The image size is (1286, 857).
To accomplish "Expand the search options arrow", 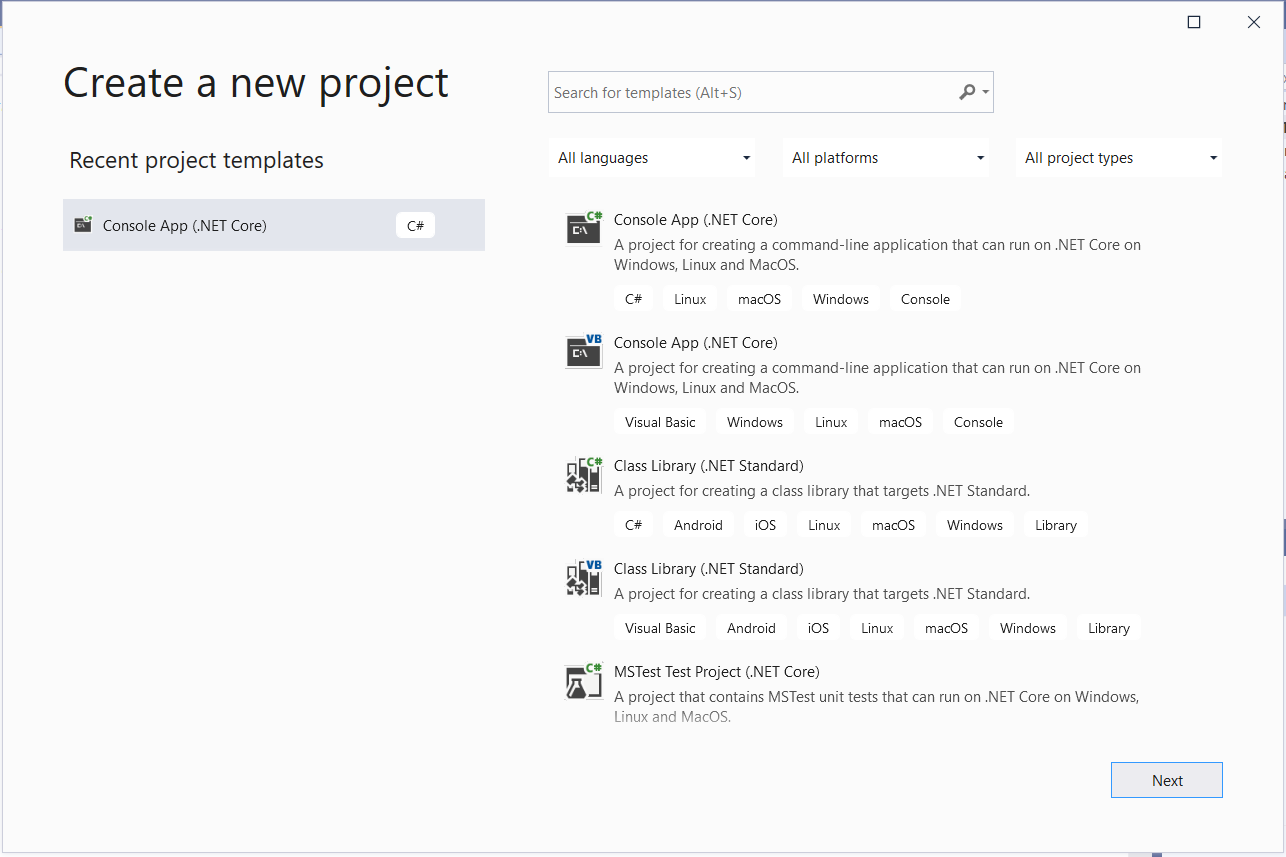I will 986,93.
